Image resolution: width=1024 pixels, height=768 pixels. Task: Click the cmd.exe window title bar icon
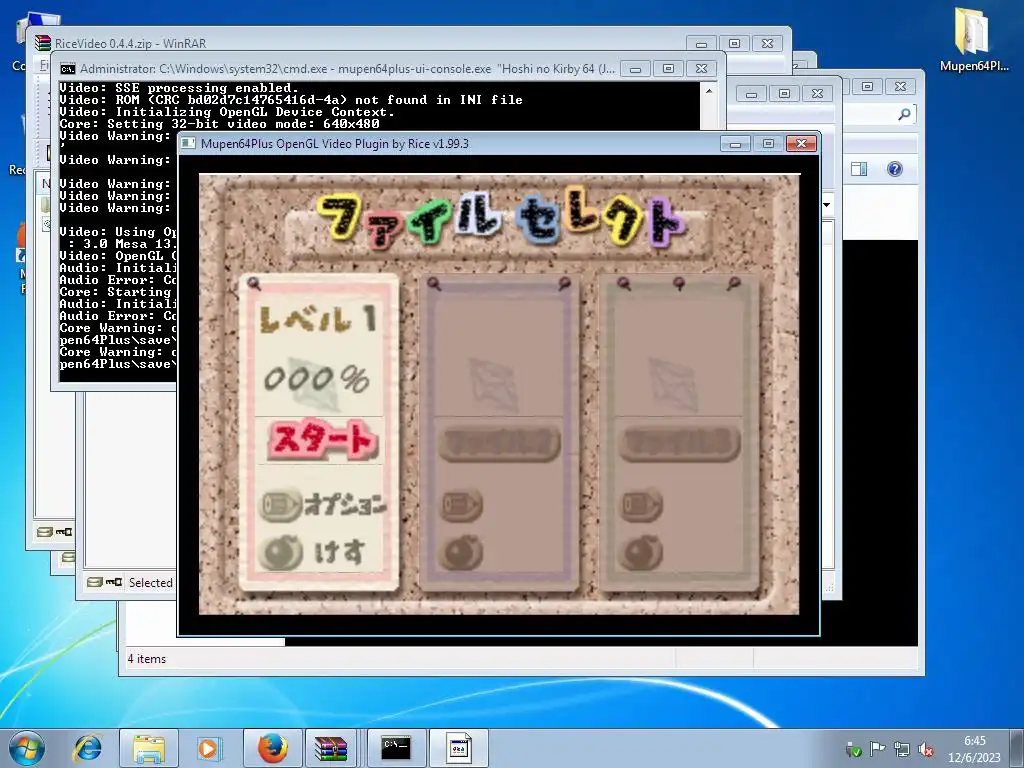tap(67, 69)
